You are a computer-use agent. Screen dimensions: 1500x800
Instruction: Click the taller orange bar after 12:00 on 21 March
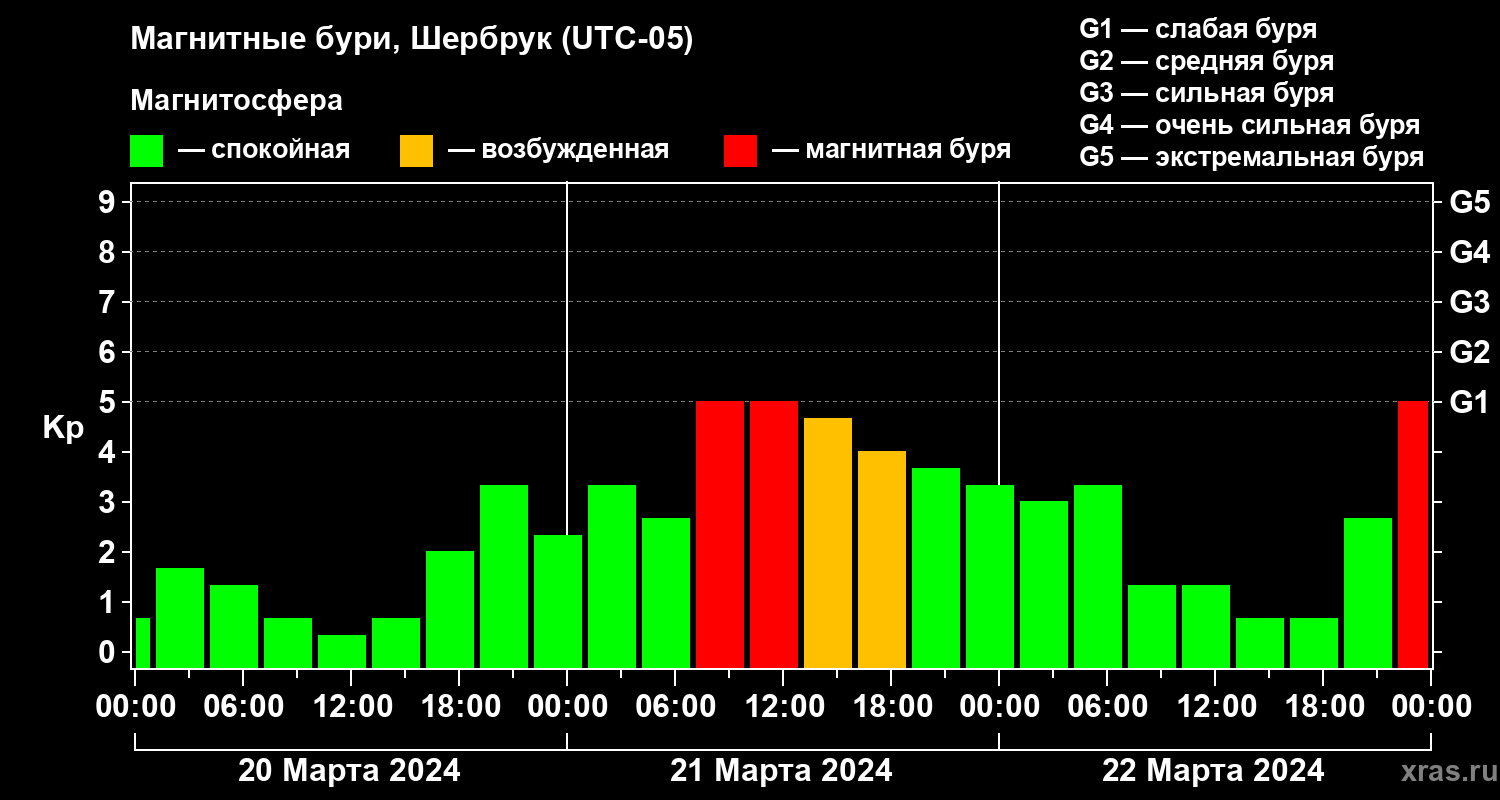[x=828, y=543]
